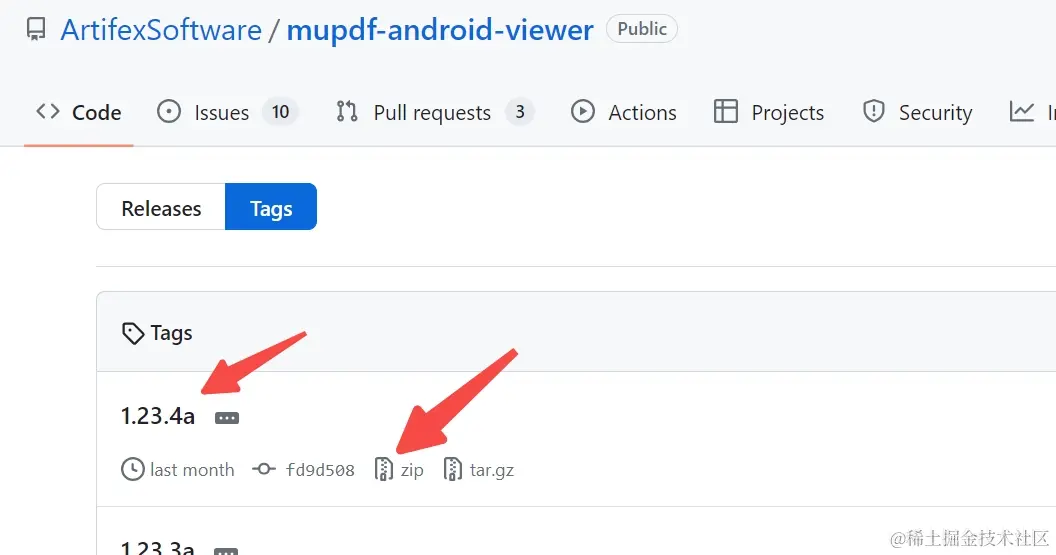Select the Tags toggle button
1056x555 pixels.
click(271, 207)
